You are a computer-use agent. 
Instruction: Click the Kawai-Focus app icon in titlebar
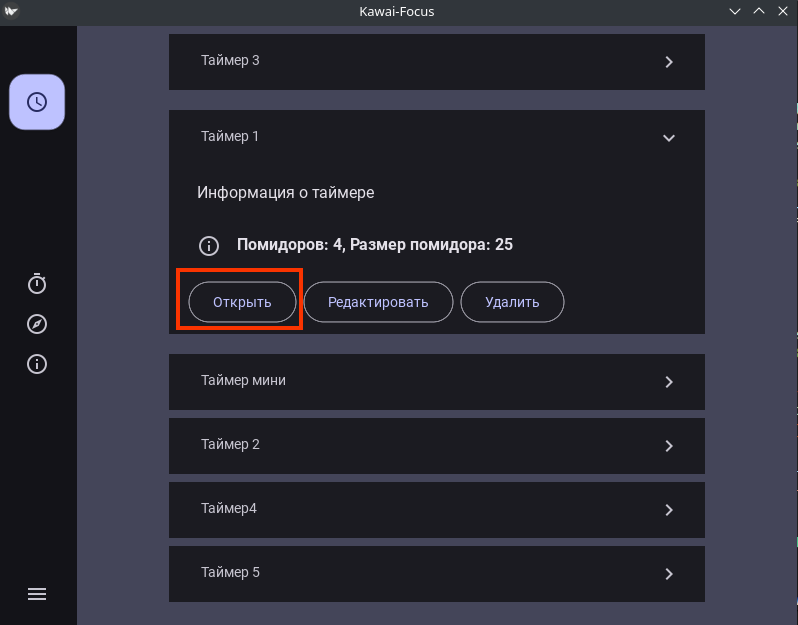(x=11, y=11)
